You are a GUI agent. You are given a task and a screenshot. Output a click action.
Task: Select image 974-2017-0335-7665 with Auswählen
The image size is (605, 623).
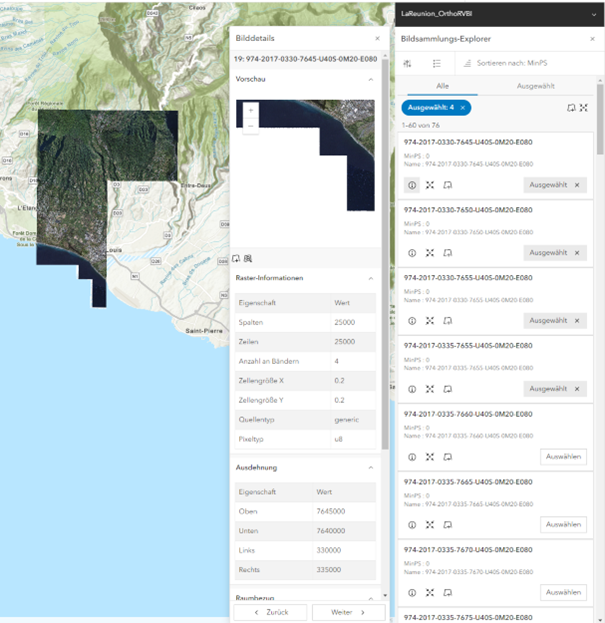click(563, 525)
